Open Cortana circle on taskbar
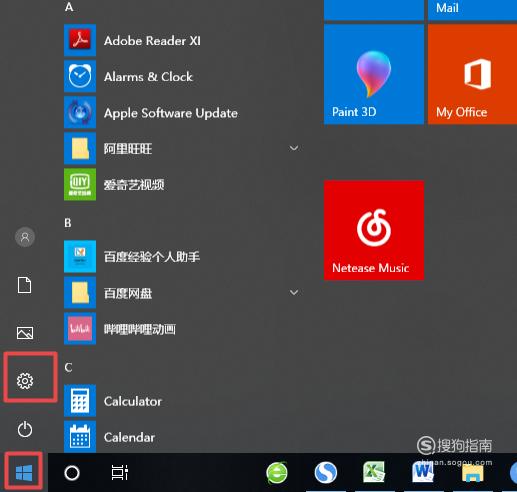This screenshot has width=517, height=492. pos(72,472)
